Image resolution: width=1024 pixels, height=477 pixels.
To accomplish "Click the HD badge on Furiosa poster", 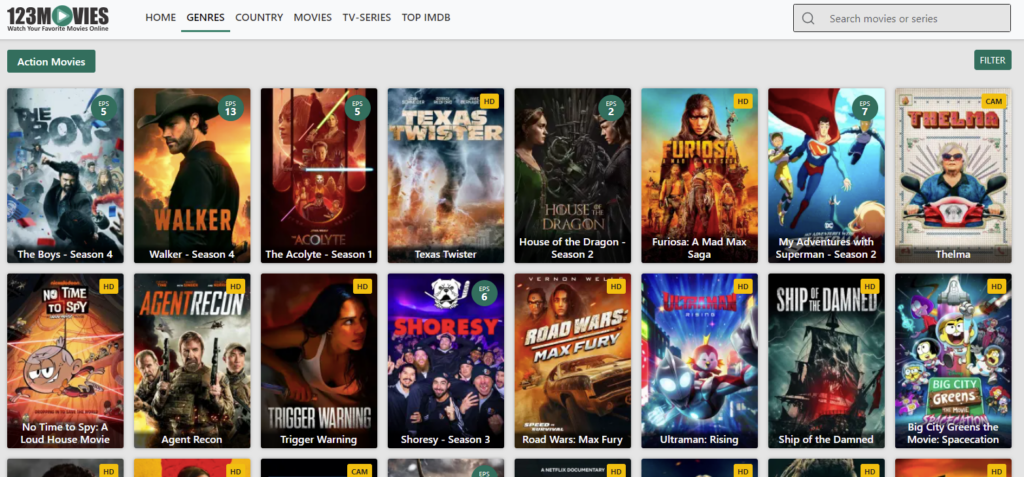I will pos(743,101).
